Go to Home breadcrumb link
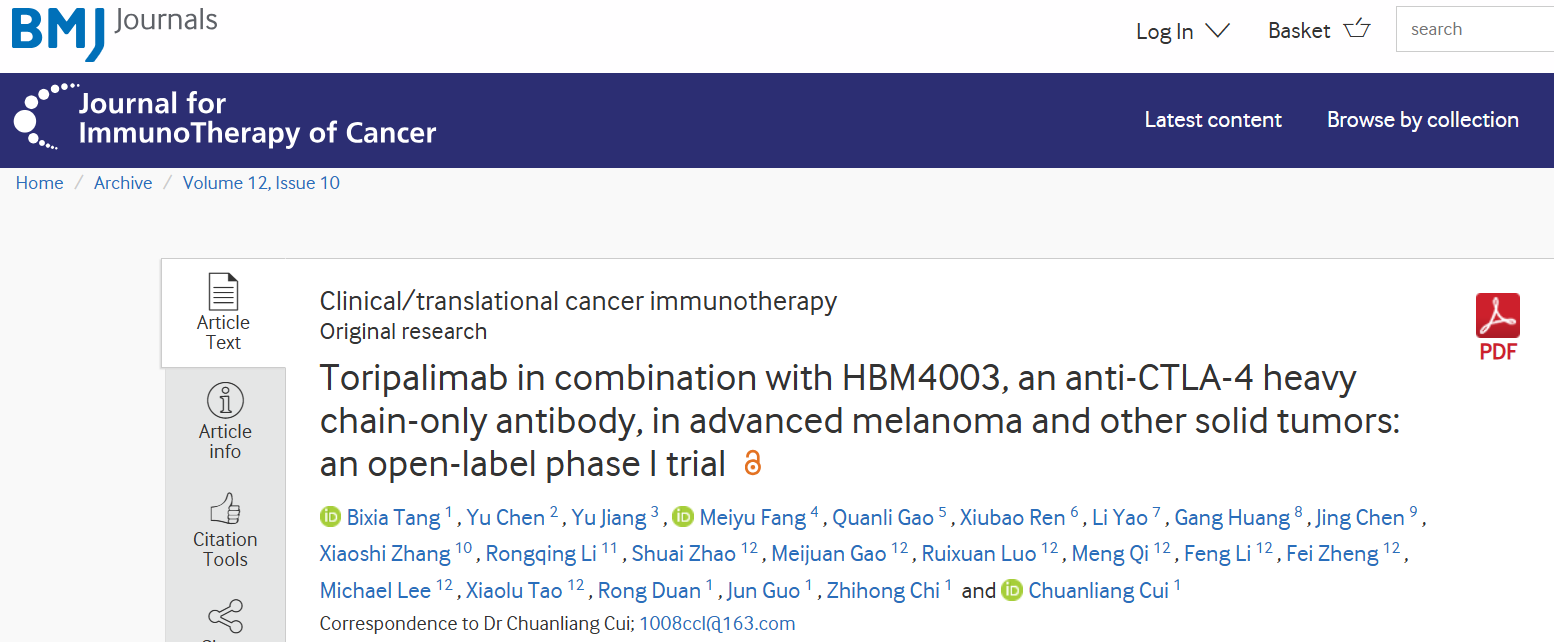Screen dimensions: 1554x642 coord(40,183)
